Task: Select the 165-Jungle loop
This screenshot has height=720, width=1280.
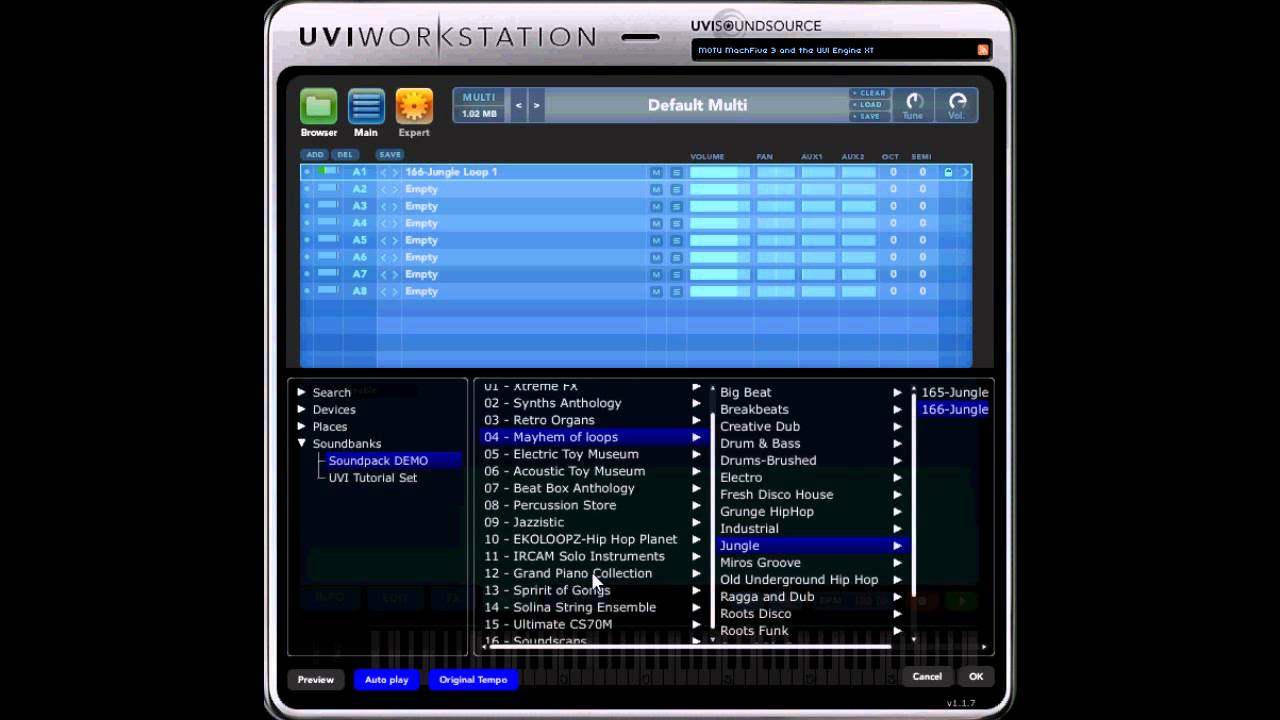Action: (x=954, y=392)
